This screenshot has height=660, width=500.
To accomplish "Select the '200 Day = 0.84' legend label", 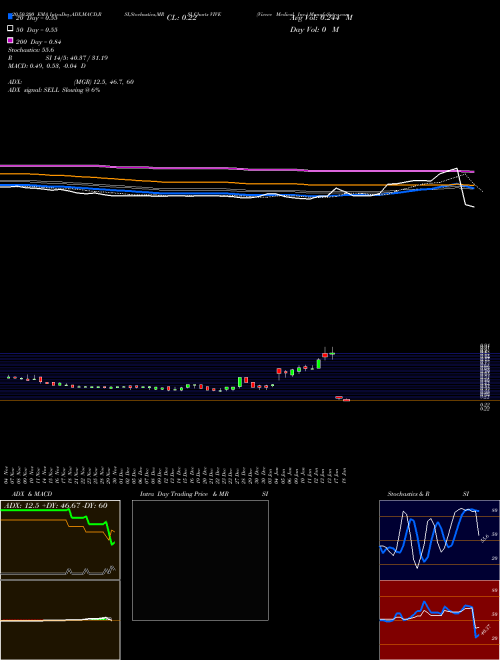I will point(38,42).
